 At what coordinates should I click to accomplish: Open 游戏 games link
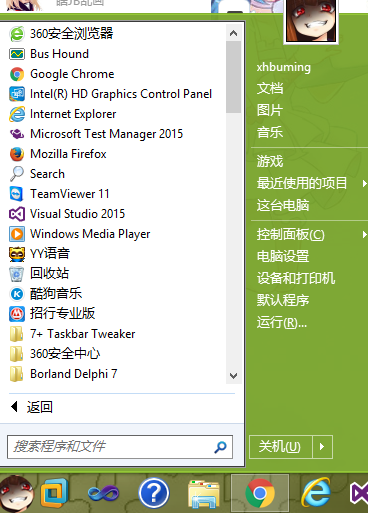pos(270,161)
